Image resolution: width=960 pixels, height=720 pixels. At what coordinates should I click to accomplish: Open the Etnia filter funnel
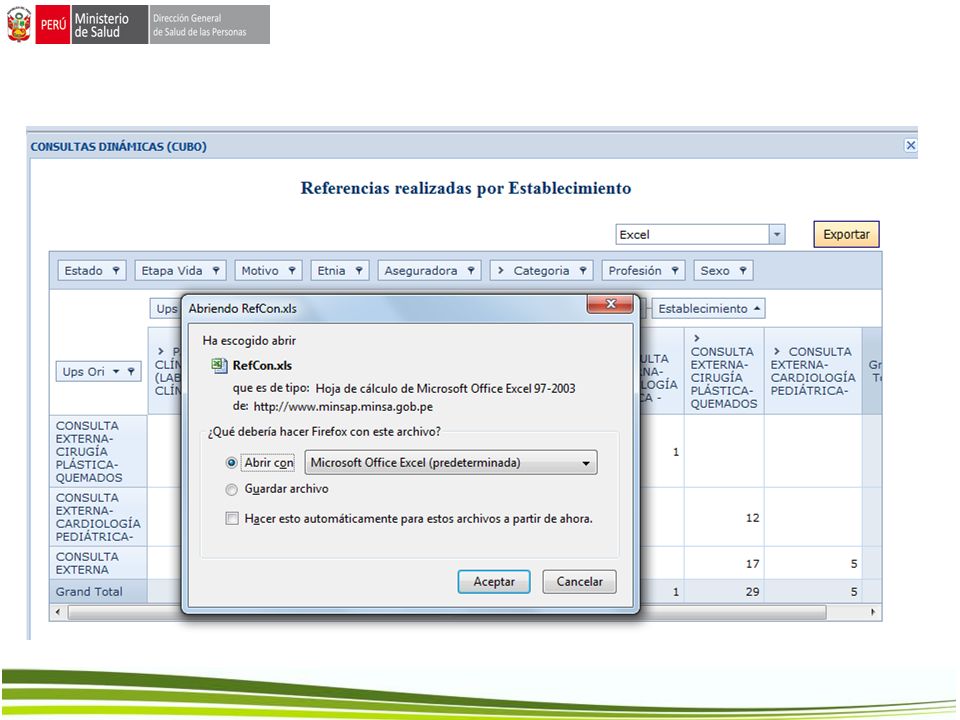coord(359,271)
